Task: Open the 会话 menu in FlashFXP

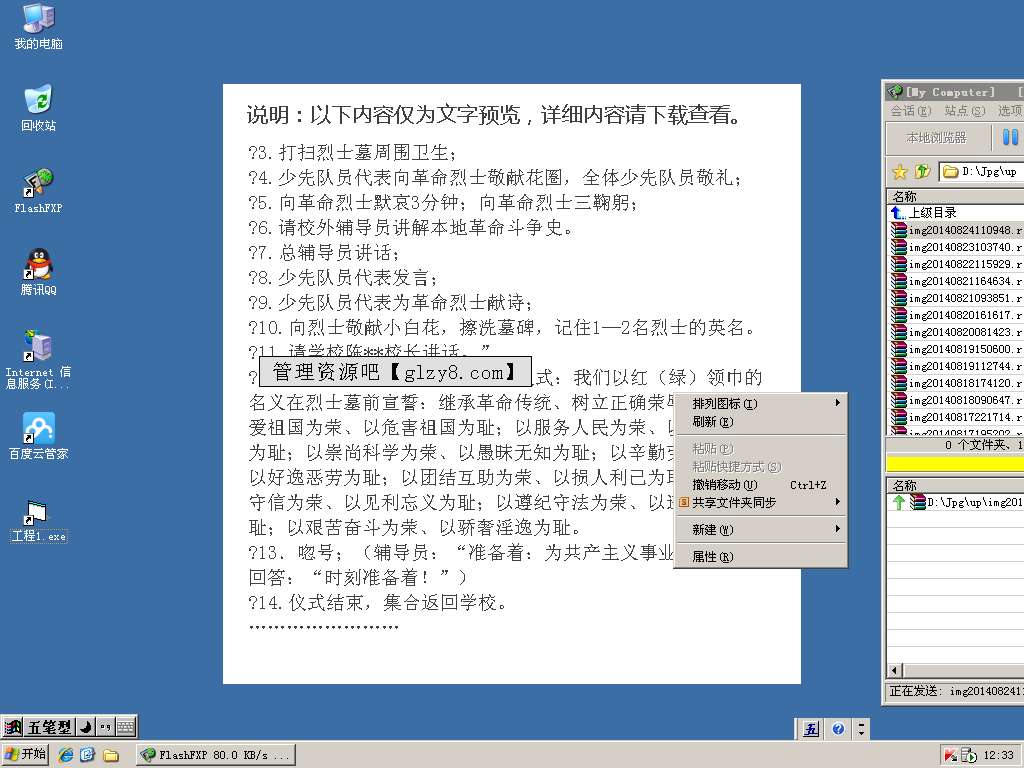Action: [x=911, y=111]
